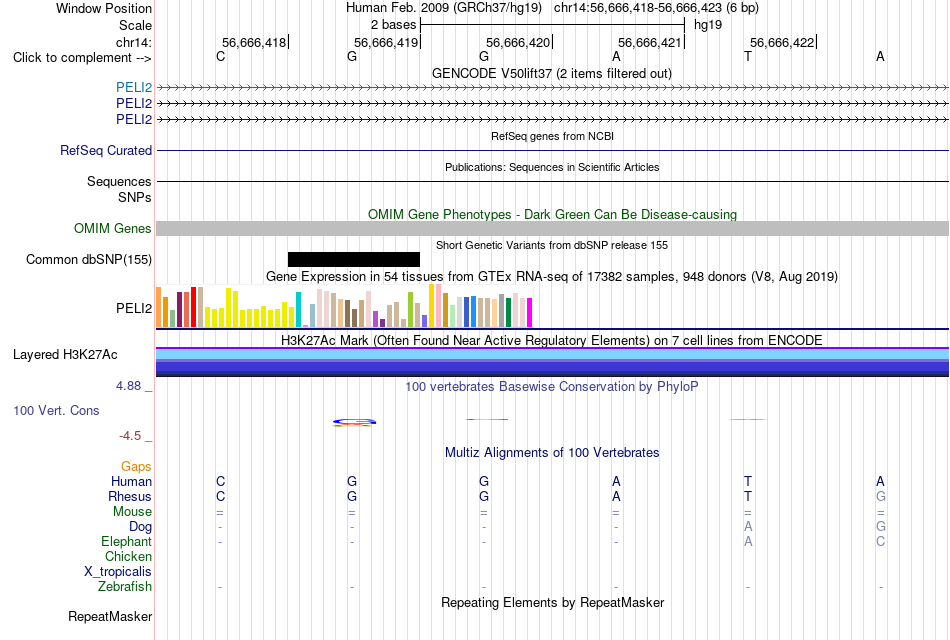Click coordinate label 56,666,418

(x=254, y=42)
